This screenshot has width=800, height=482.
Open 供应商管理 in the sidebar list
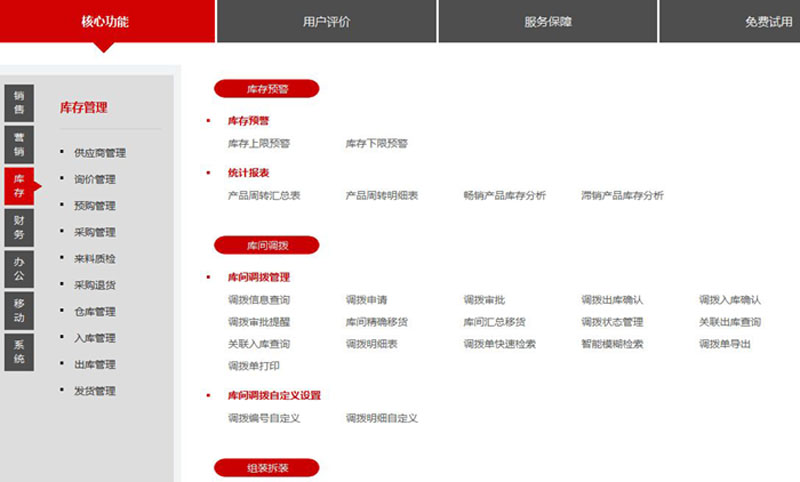click(x=99, y=153)
